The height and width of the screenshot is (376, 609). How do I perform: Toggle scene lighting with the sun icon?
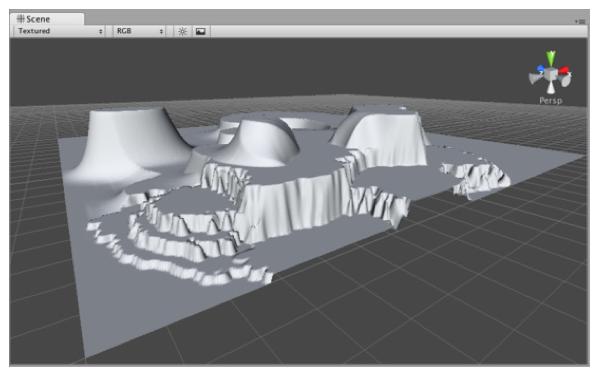point(182,31)
